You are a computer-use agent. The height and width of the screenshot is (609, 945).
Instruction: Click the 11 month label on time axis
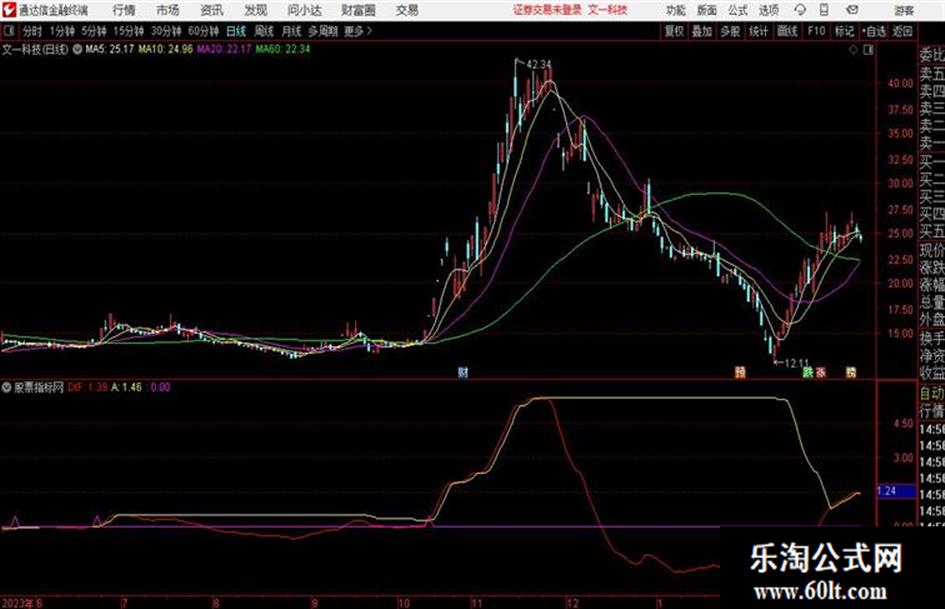[477, 602]
